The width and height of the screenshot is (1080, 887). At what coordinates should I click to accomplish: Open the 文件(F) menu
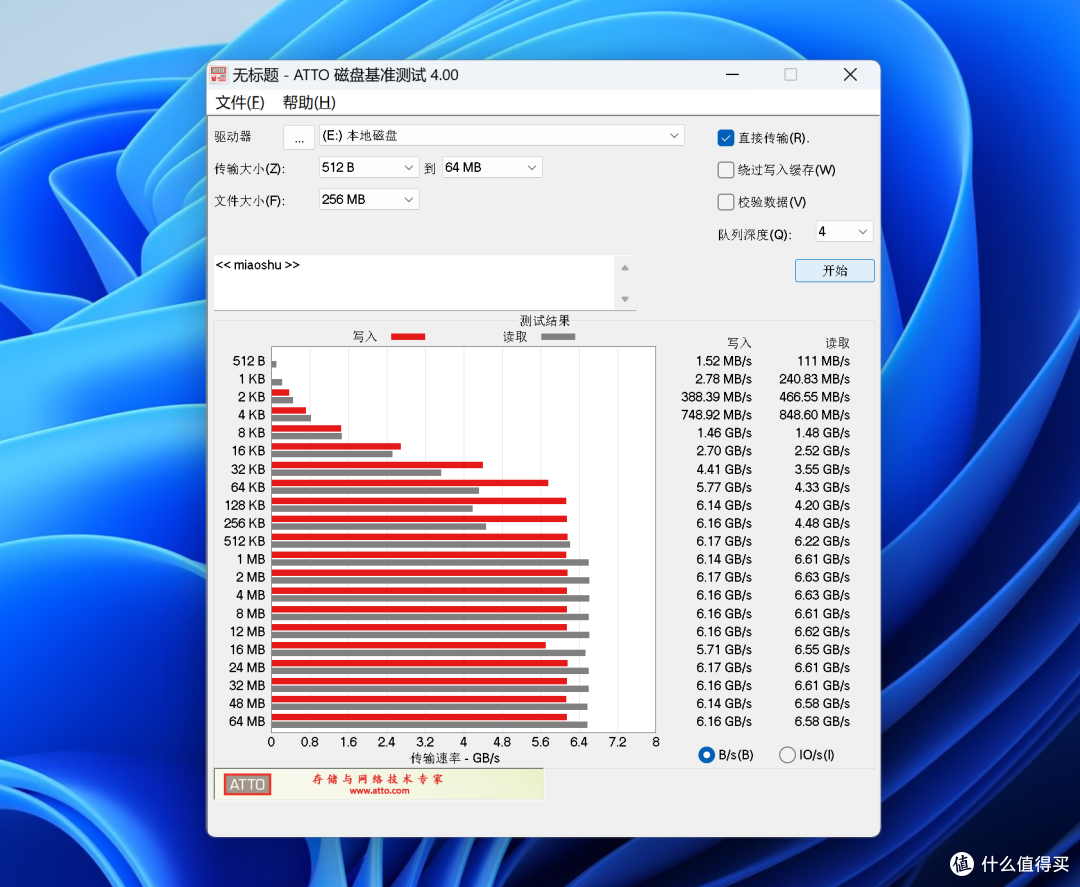240,103
